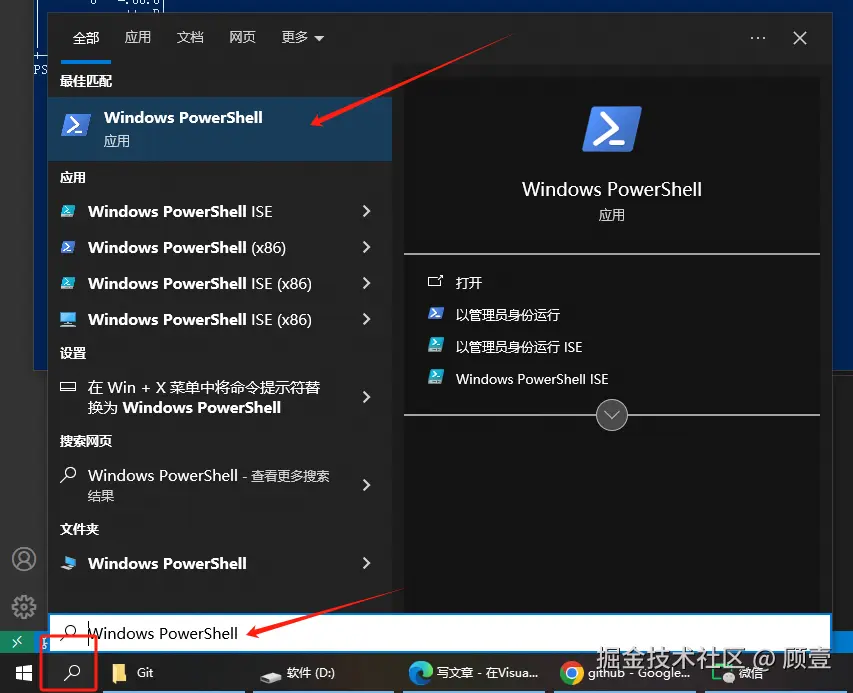Expand more actions with circular chevron

[x=611, y=415]
